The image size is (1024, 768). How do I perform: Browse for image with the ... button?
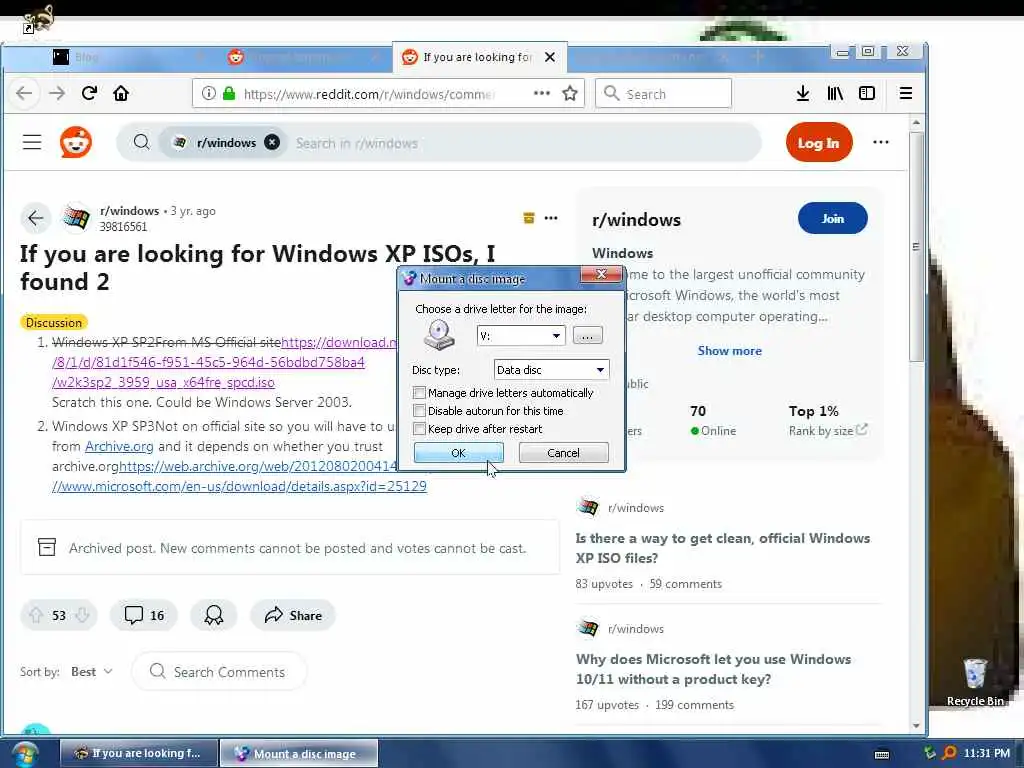click(587, 336)
